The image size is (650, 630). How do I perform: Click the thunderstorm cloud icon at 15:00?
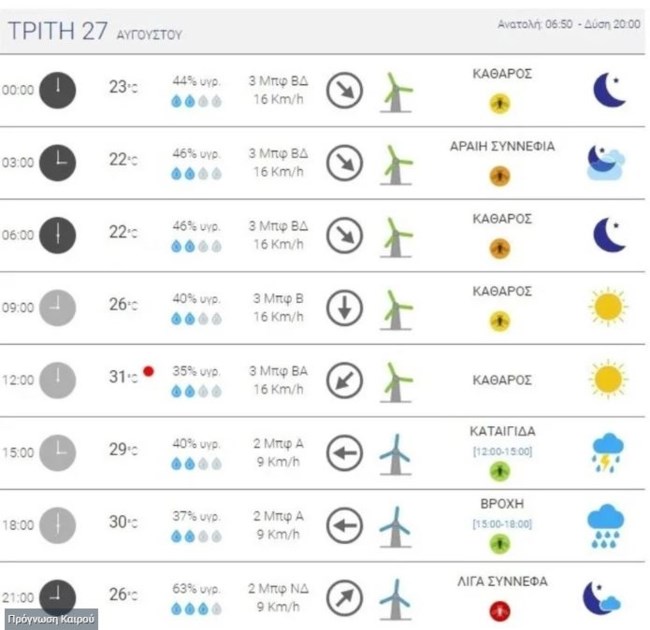(606, 452)
